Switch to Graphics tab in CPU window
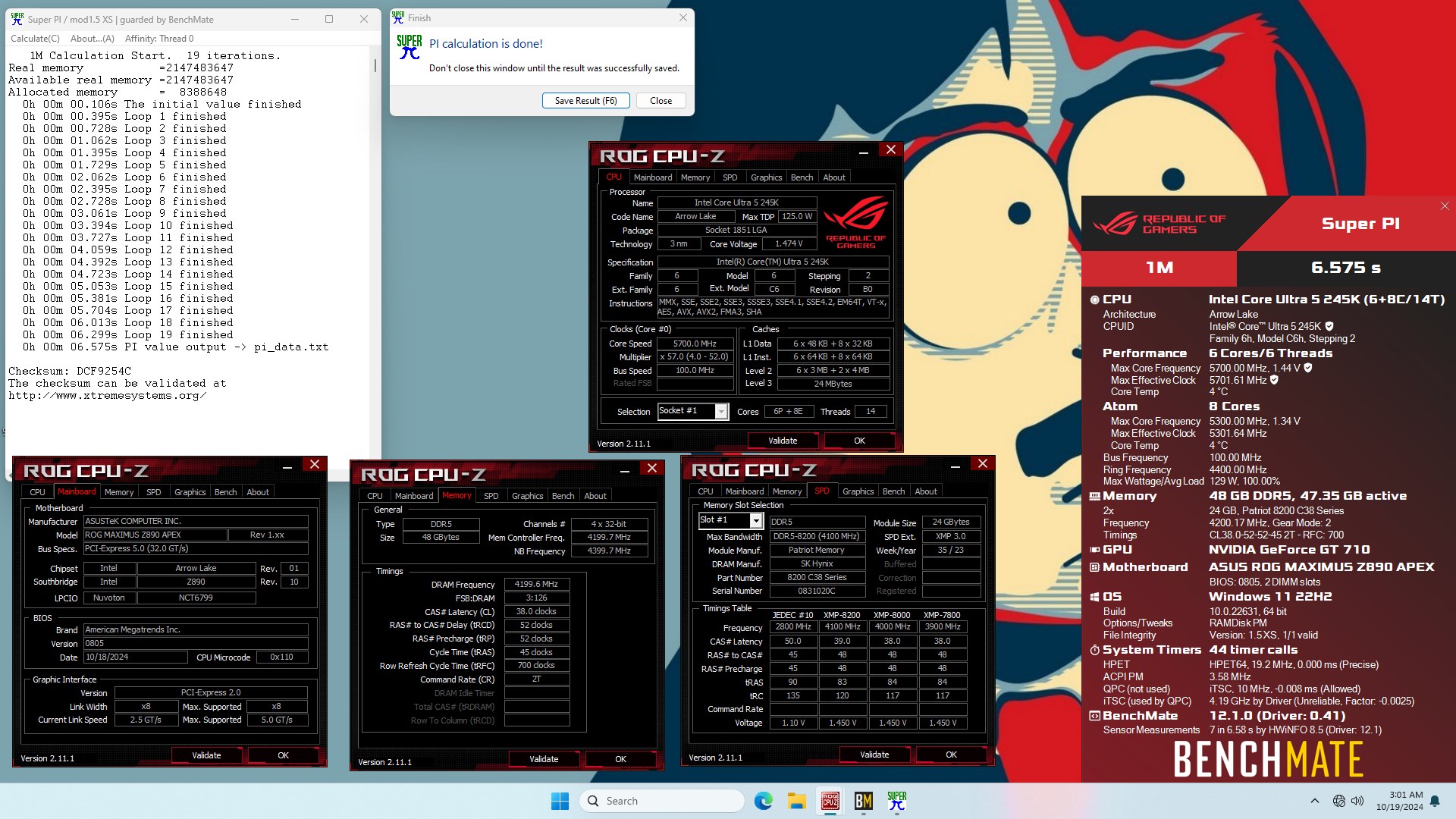 (766, 177)
